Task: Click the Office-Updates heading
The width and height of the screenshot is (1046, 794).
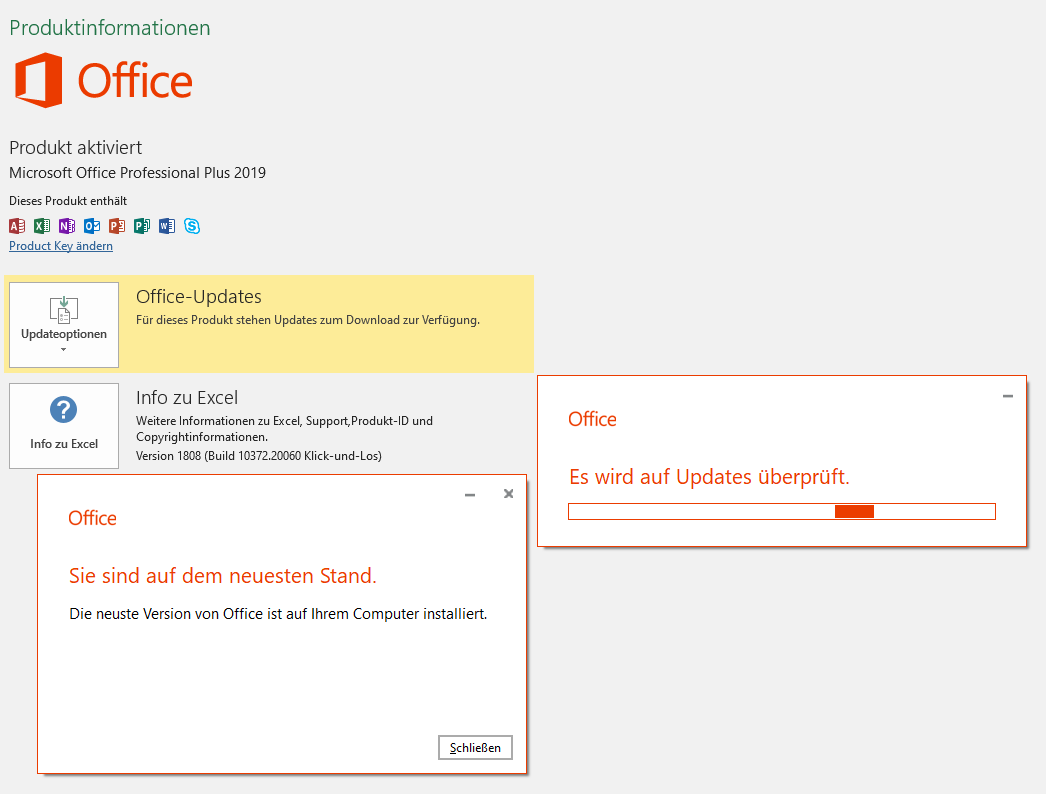Action: pos(199,297)
